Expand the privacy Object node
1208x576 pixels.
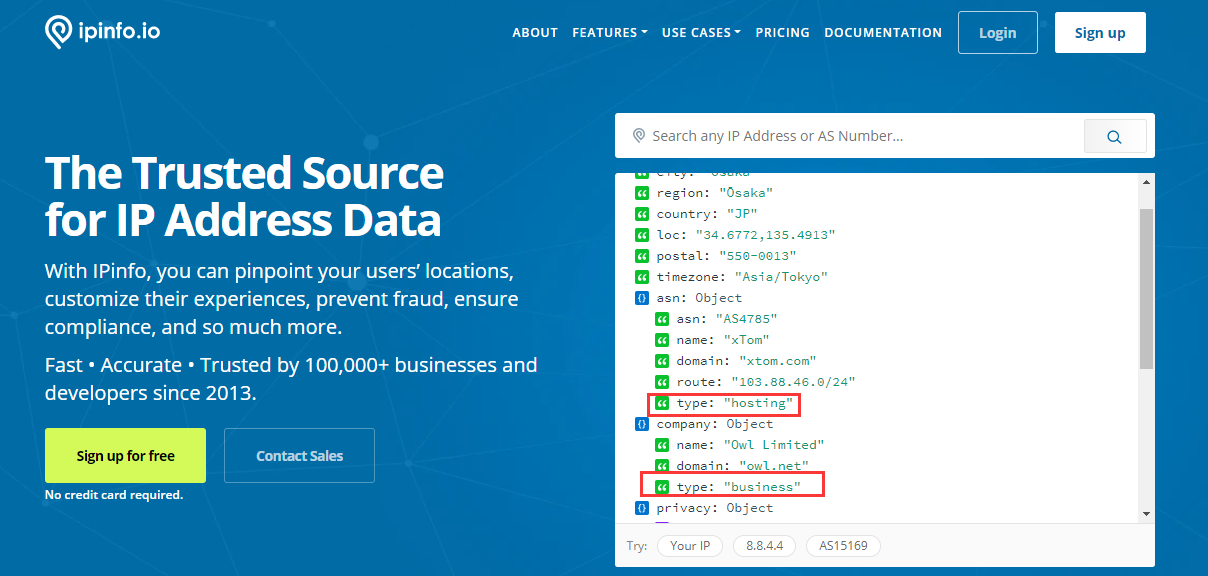[x=642, y=508]
